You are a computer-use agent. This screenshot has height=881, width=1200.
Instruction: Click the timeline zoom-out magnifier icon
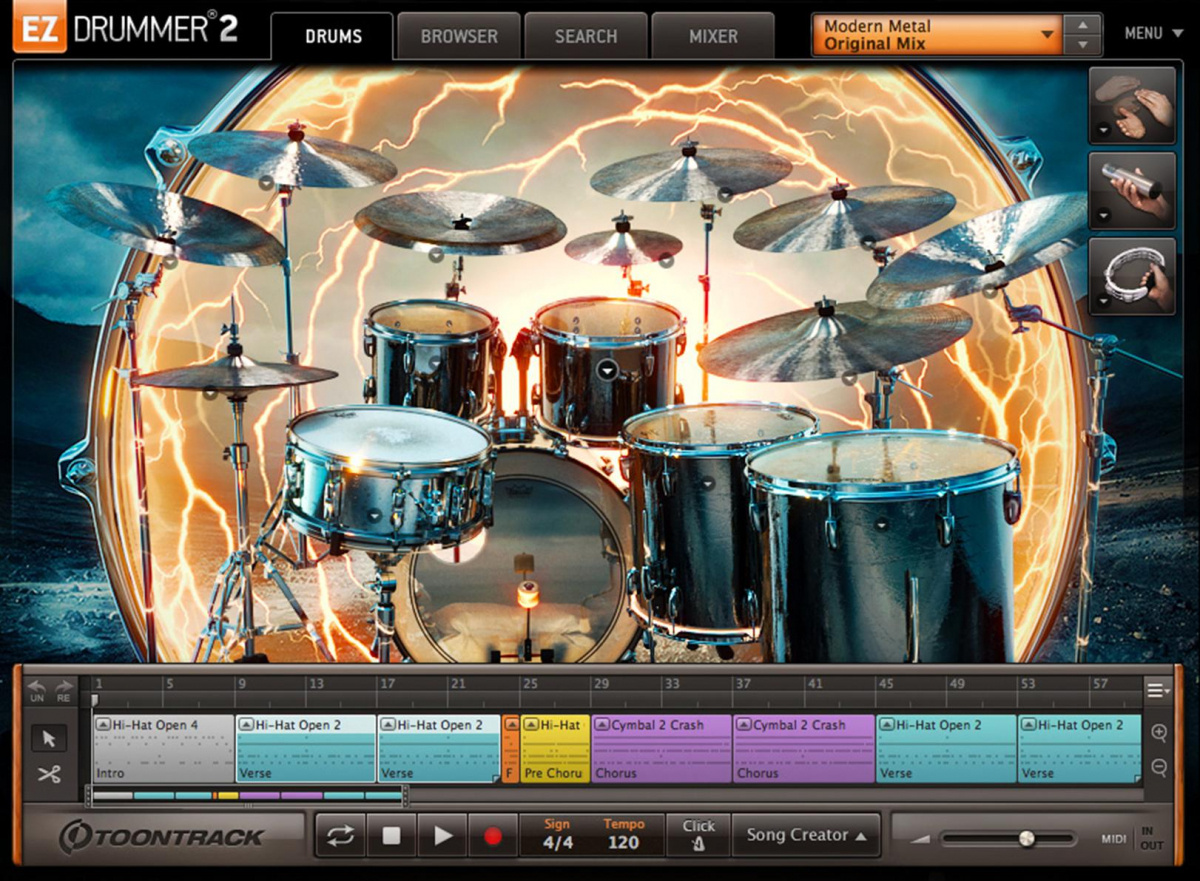click(1160, 765)
